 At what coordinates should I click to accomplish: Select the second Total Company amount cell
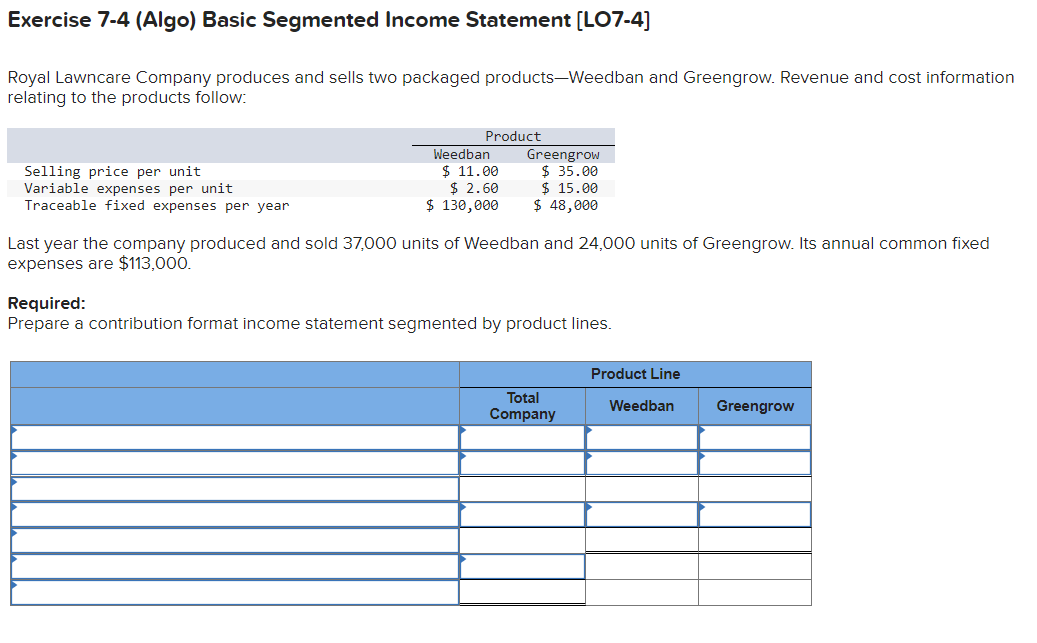521,463
